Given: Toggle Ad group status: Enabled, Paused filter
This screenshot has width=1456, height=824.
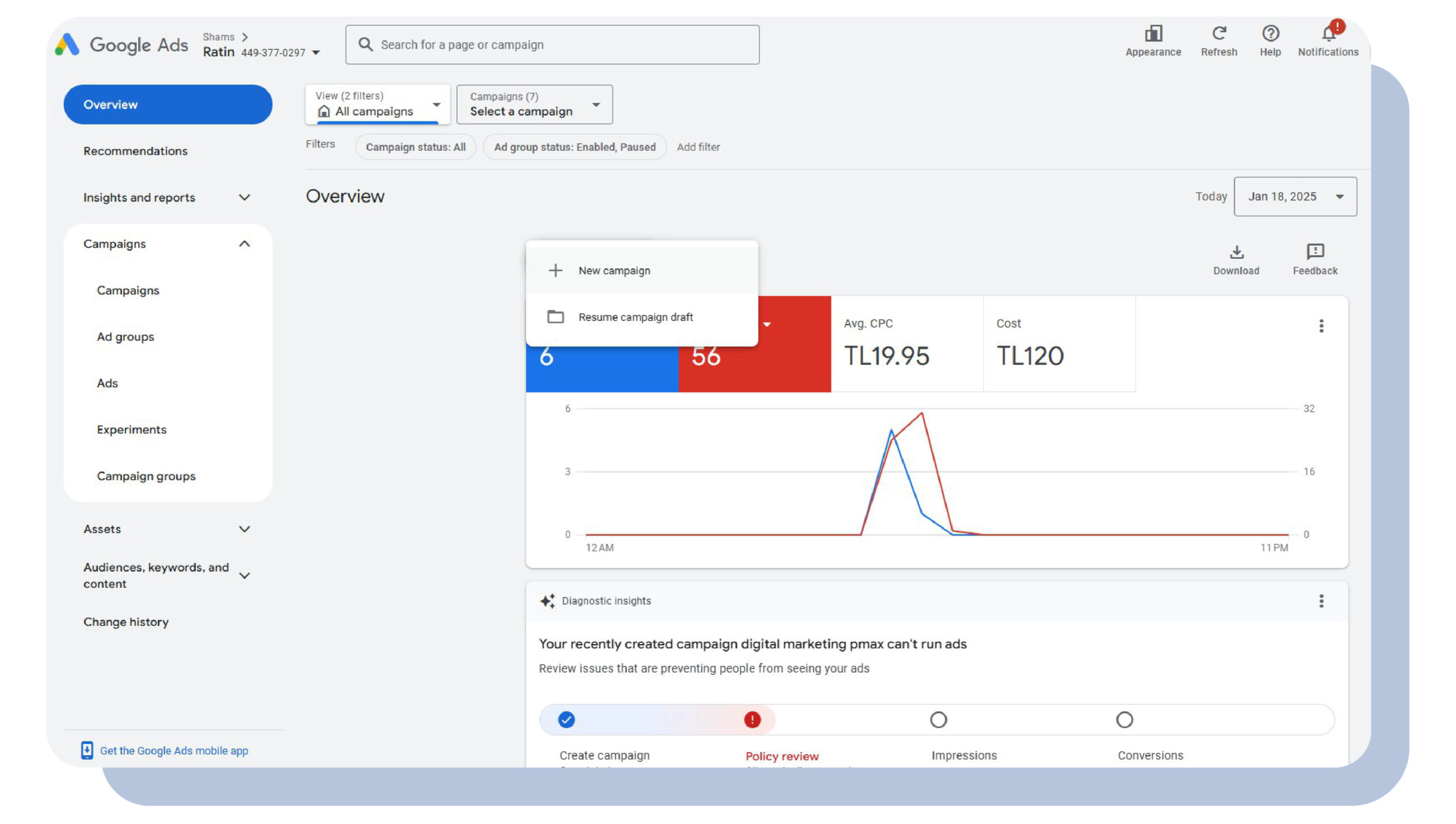Looking at the screenshot, I should pyautogui.click(x=573, y=146).
